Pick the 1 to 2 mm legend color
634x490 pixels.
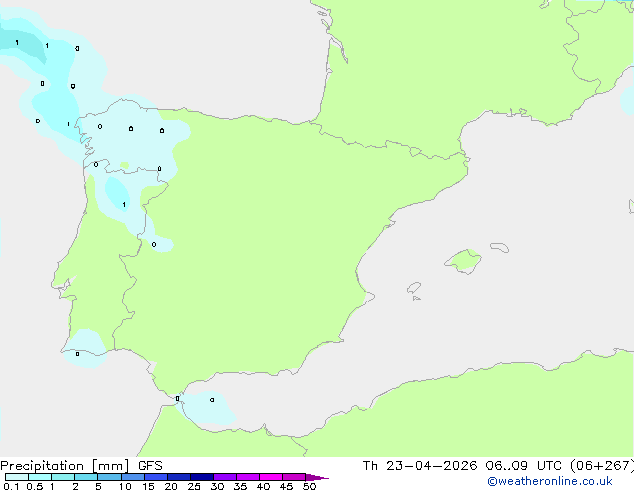tap(63, 477)
